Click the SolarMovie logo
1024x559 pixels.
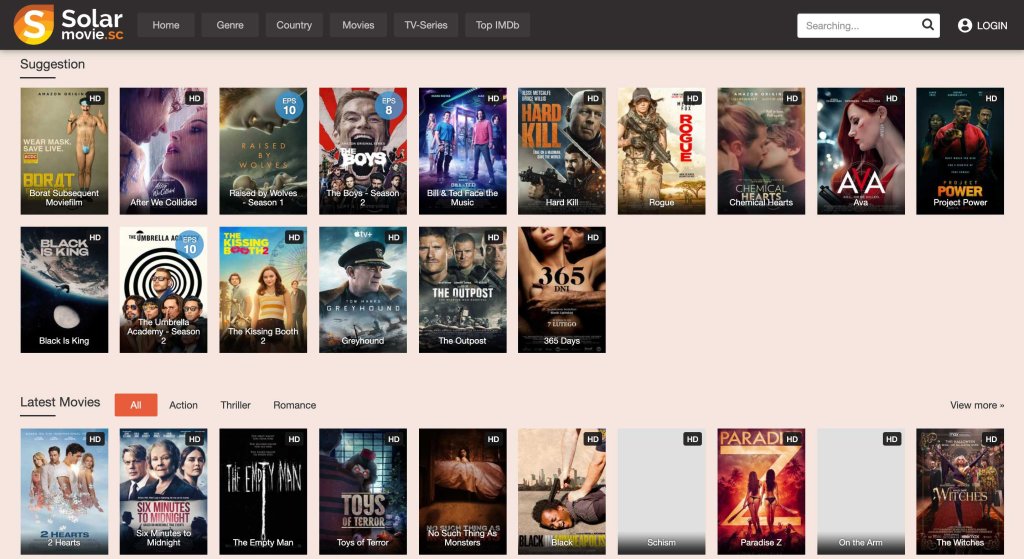coord(69,25)
